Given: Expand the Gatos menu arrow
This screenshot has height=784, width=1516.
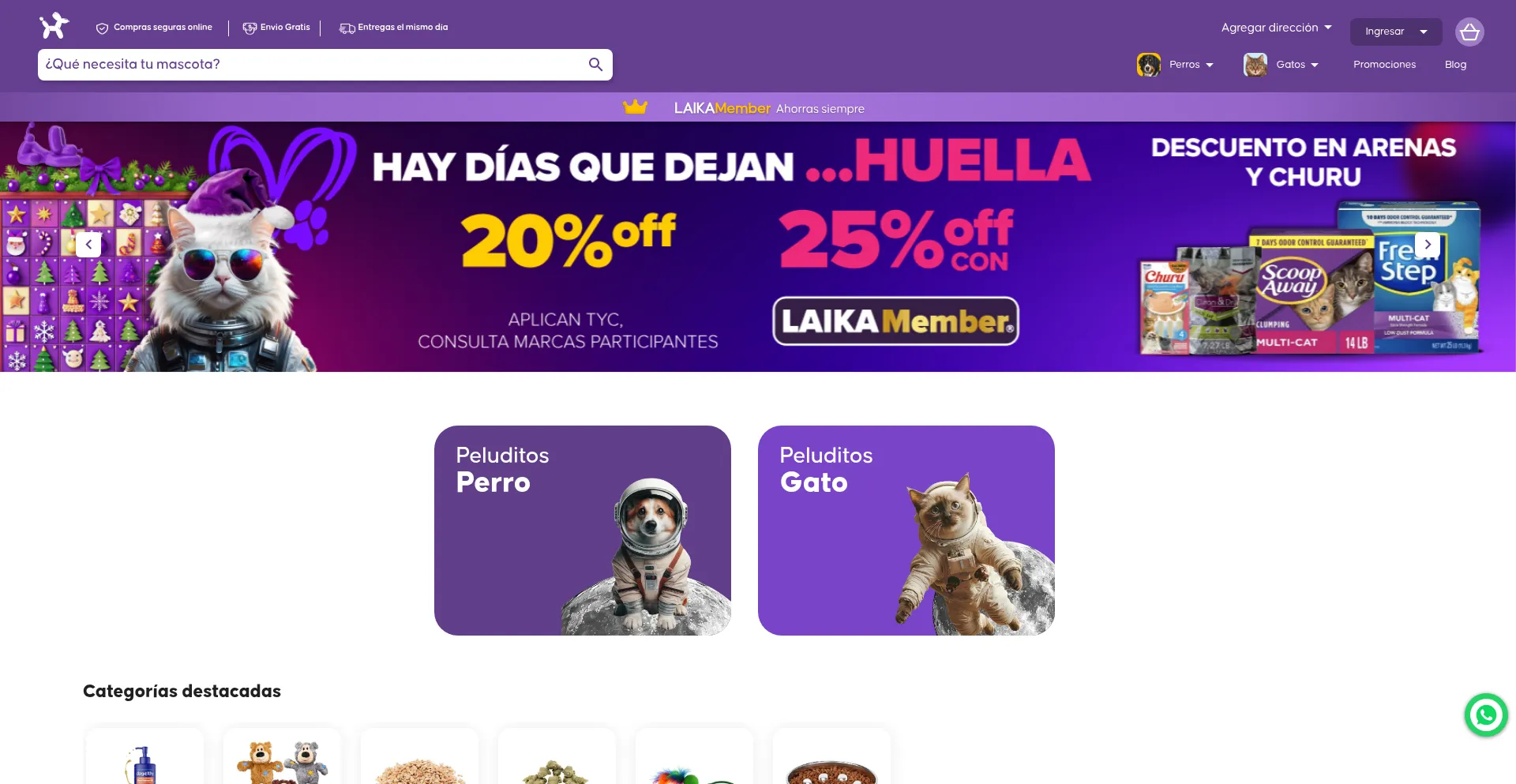Looking at the screenshot, I should click(1315, 66).
